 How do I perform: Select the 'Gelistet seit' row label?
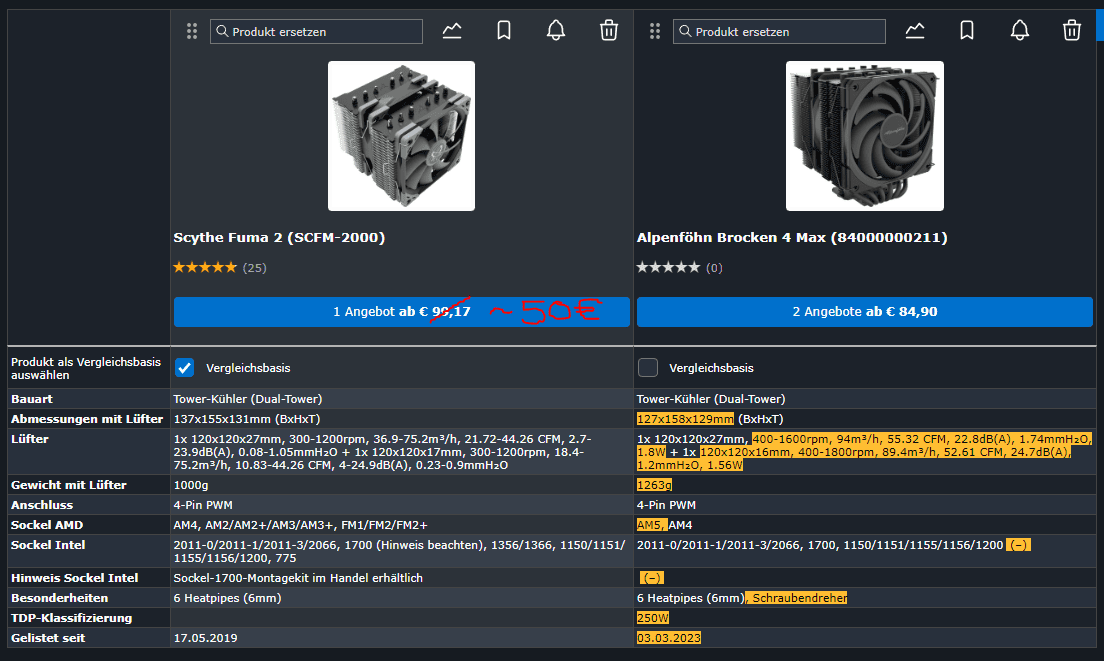click(x=48, y=638)
